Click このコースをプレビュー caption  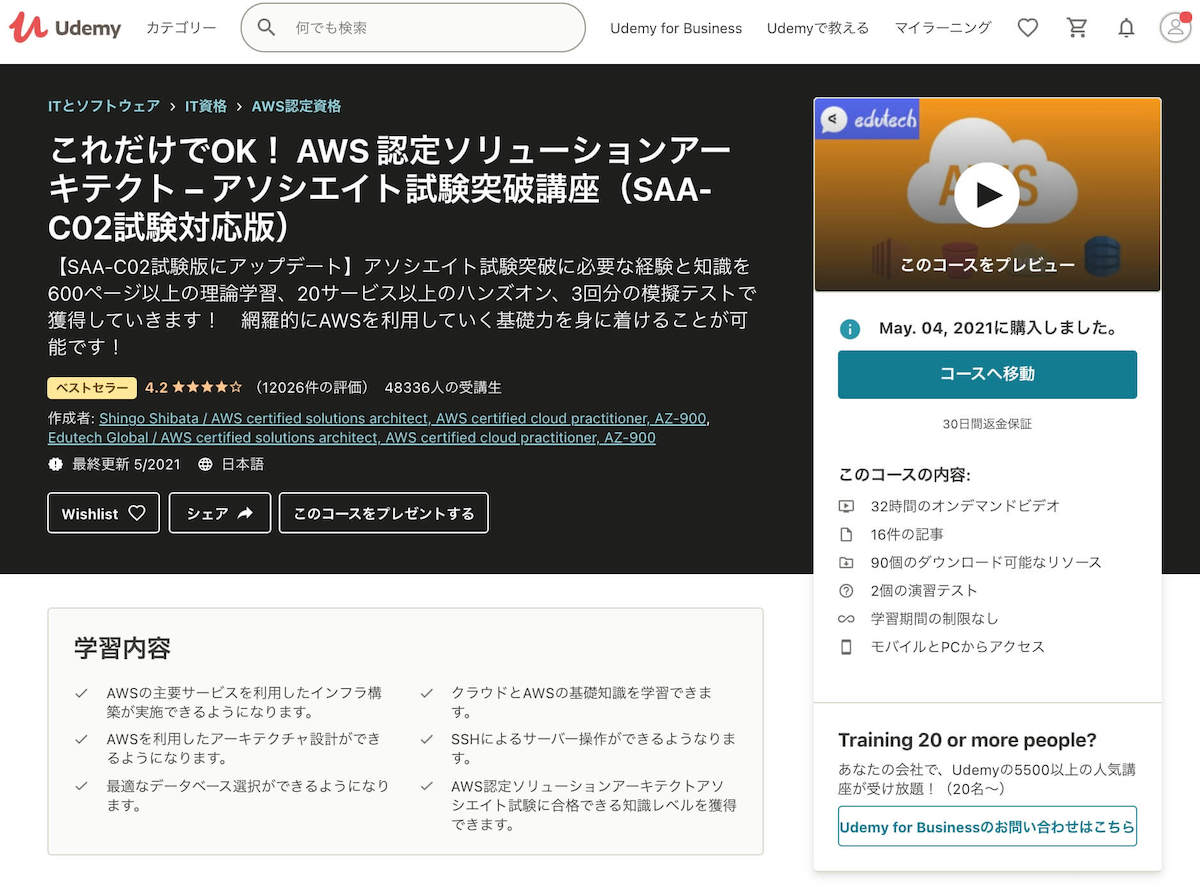pos(987,265)
